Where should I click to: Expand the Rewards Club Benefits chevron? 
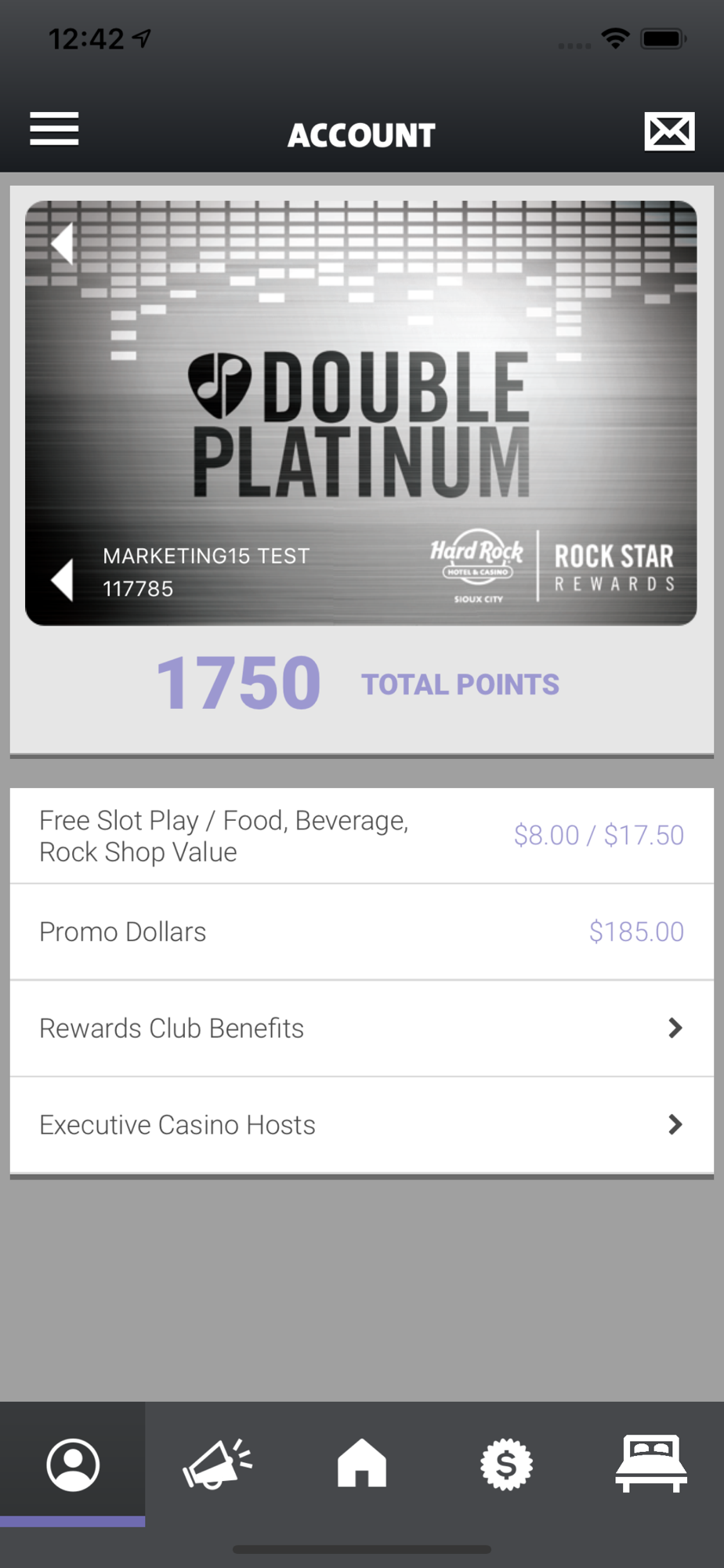(x=675, y=1028)
